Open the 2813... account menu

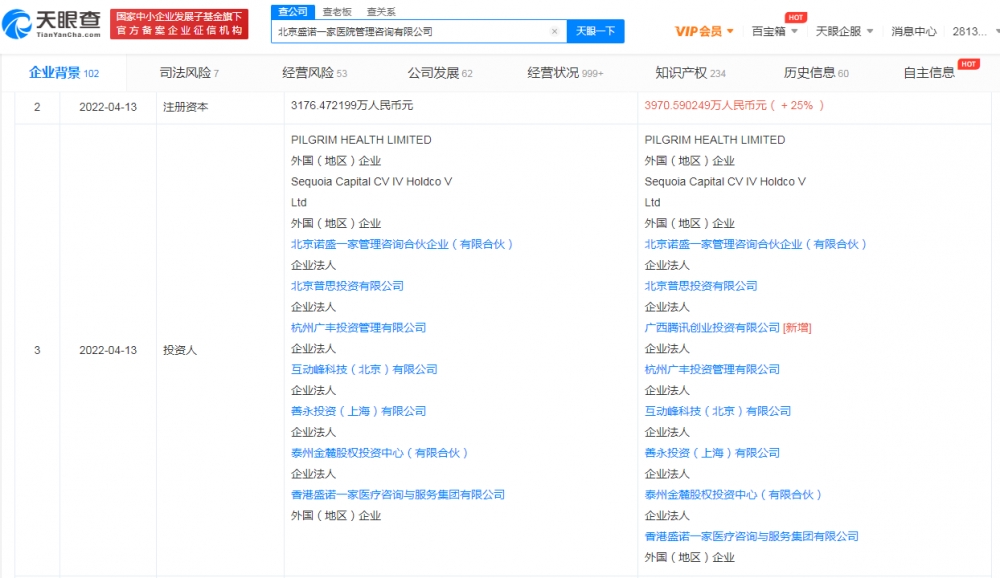(x=974, y=31)
